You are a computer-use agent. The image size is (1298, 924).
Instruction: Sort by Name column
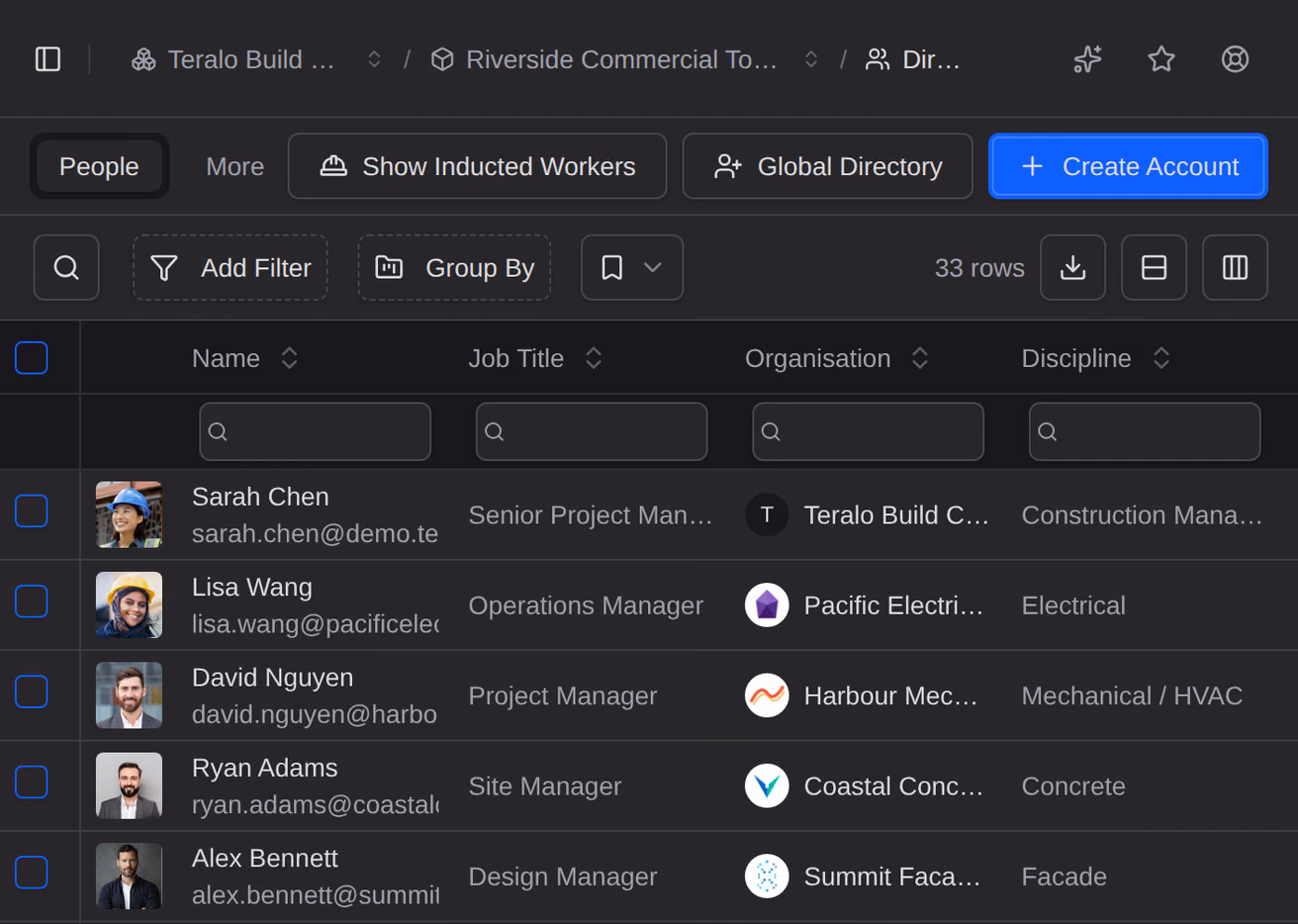[289, 358]
